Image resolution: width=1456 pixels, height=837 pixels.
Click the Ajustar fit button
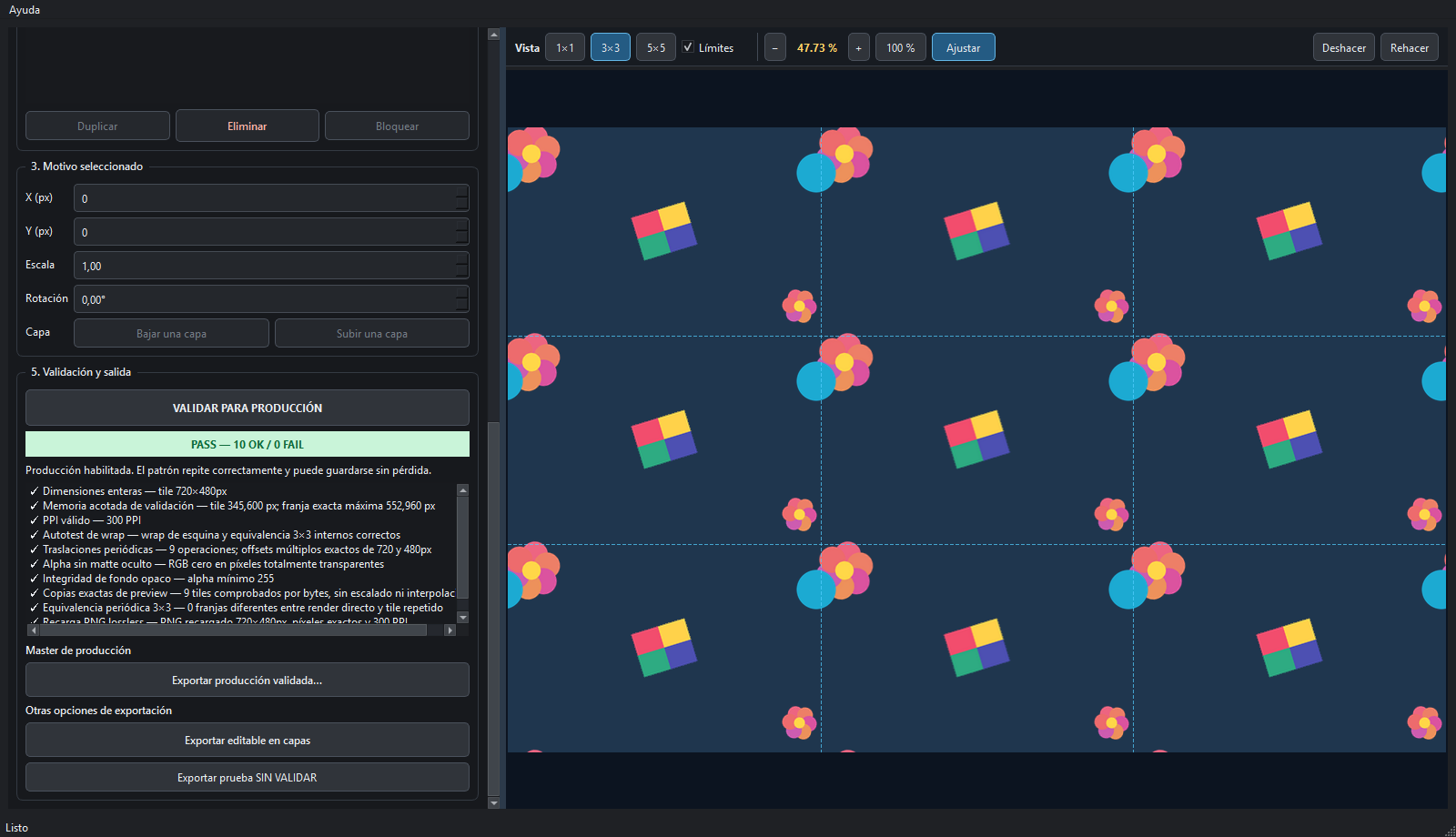tap(964, 47)
